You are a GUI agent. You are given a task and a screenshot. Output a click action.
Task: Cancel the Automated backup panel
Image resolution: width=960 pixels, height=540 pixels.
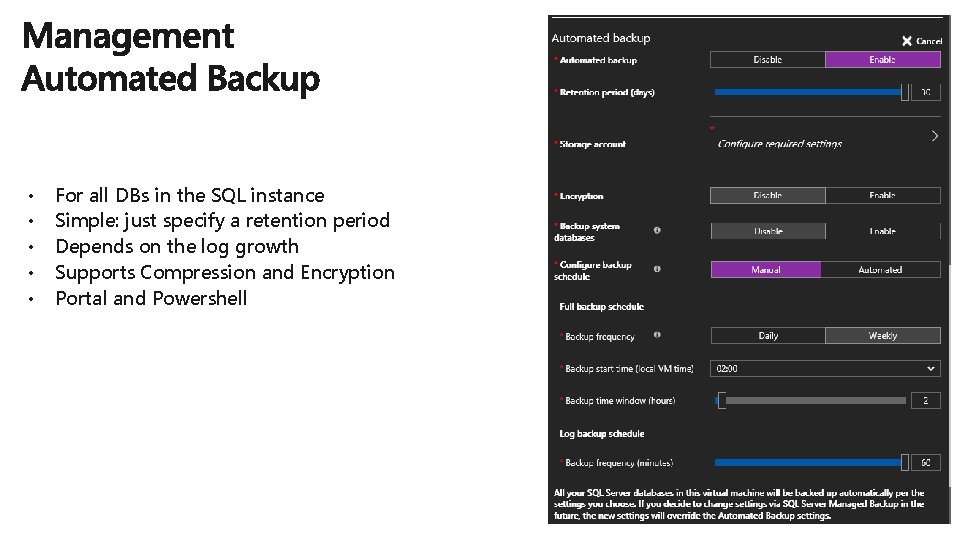pos(922,41)
